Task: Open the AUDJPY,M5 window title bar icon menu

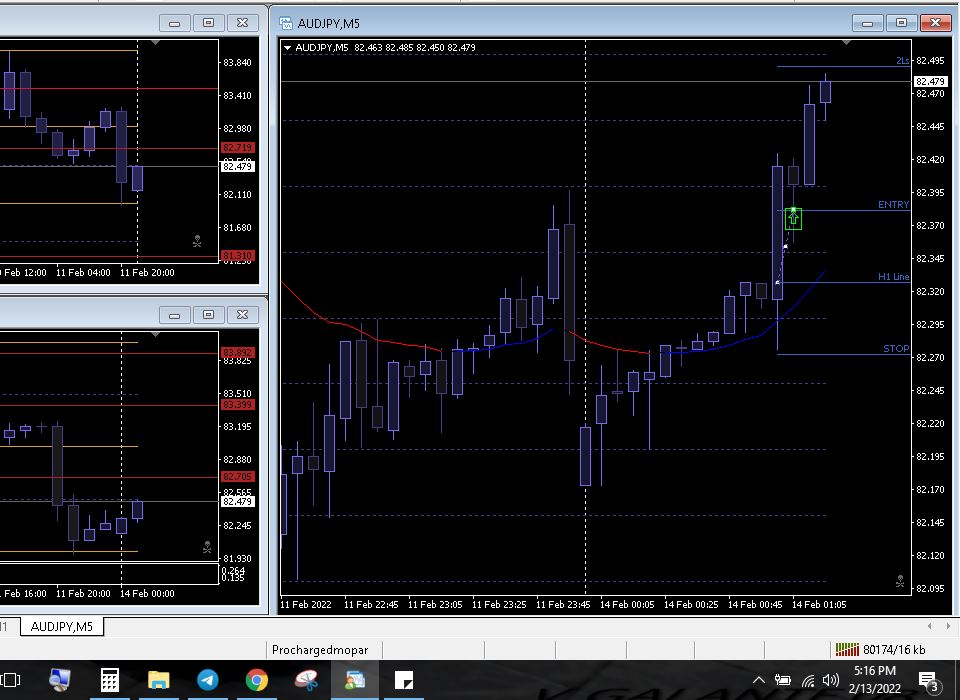Action: (x=286, y=23)
